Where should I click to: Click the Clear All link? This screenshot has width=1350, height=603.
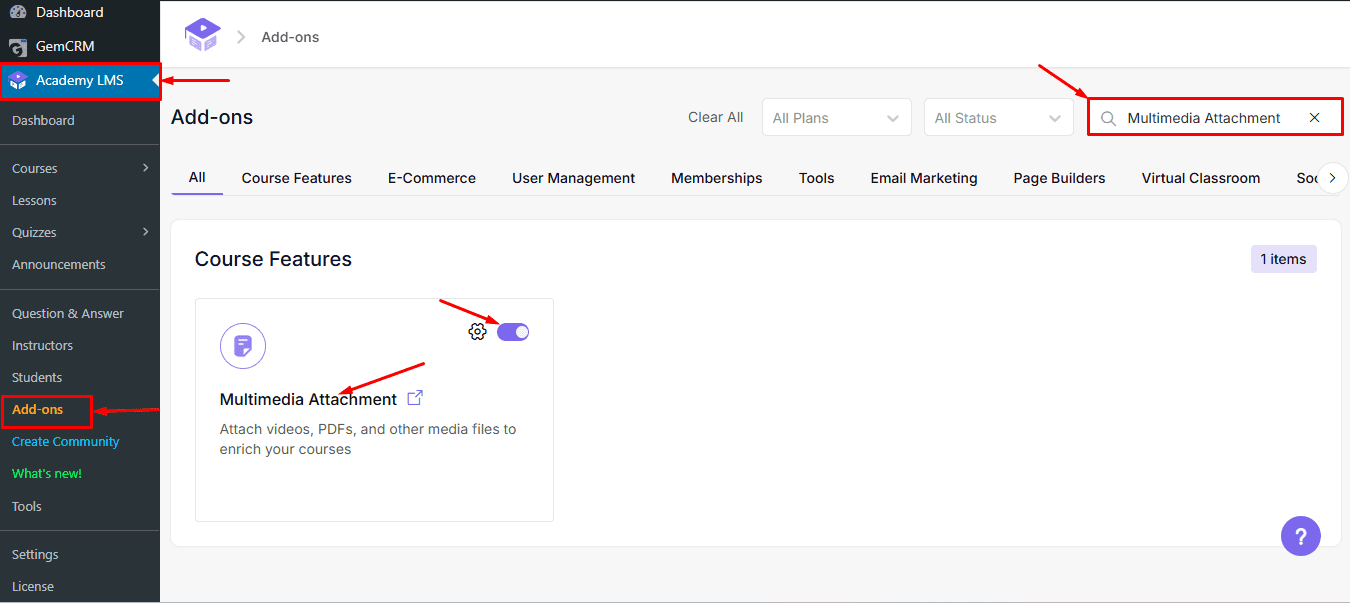click(x=715, y=117)
